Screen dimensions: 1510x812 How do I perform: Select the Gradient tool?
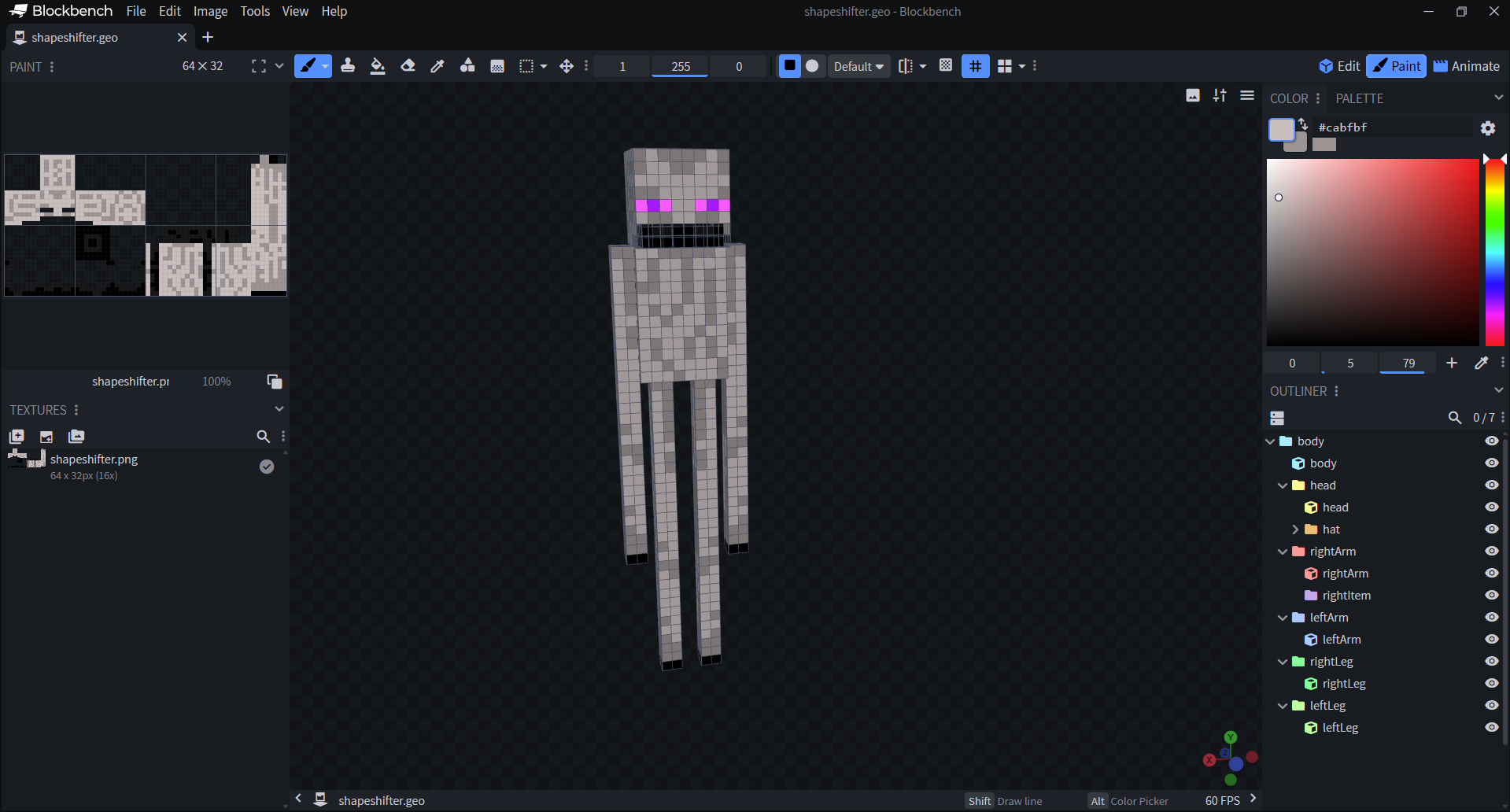click(x=497, y=66)
